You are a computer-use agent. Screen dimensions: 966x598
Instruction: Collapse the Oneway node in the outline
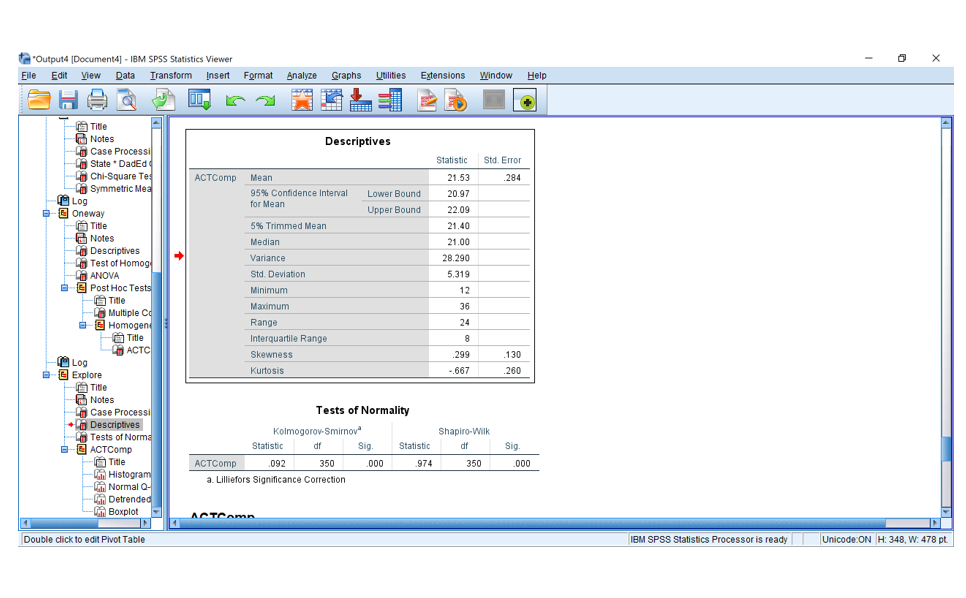click(x=46, y=214)
